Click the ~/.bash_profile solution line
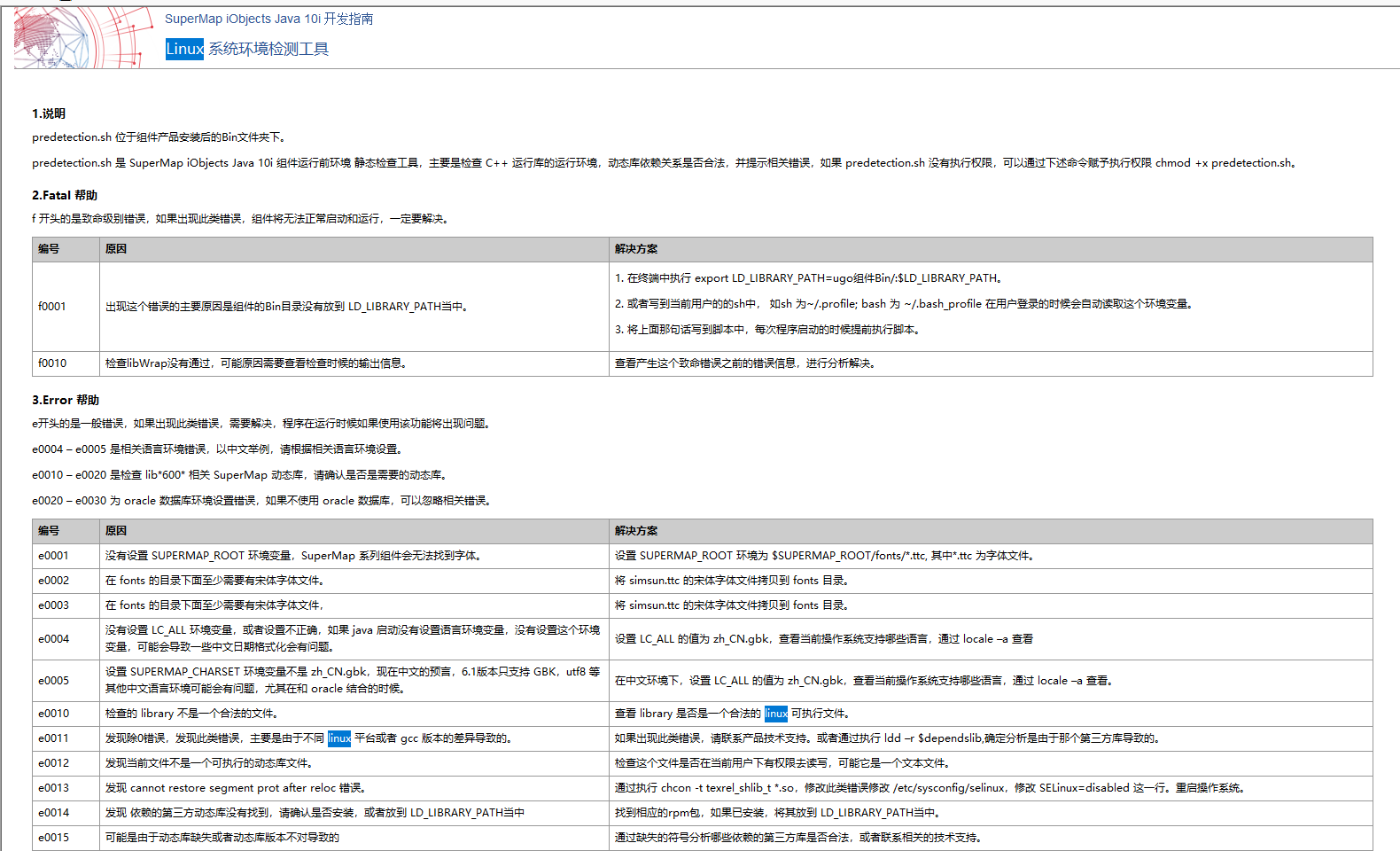This screenshot has height=851, width=1400. coord(906,304)
